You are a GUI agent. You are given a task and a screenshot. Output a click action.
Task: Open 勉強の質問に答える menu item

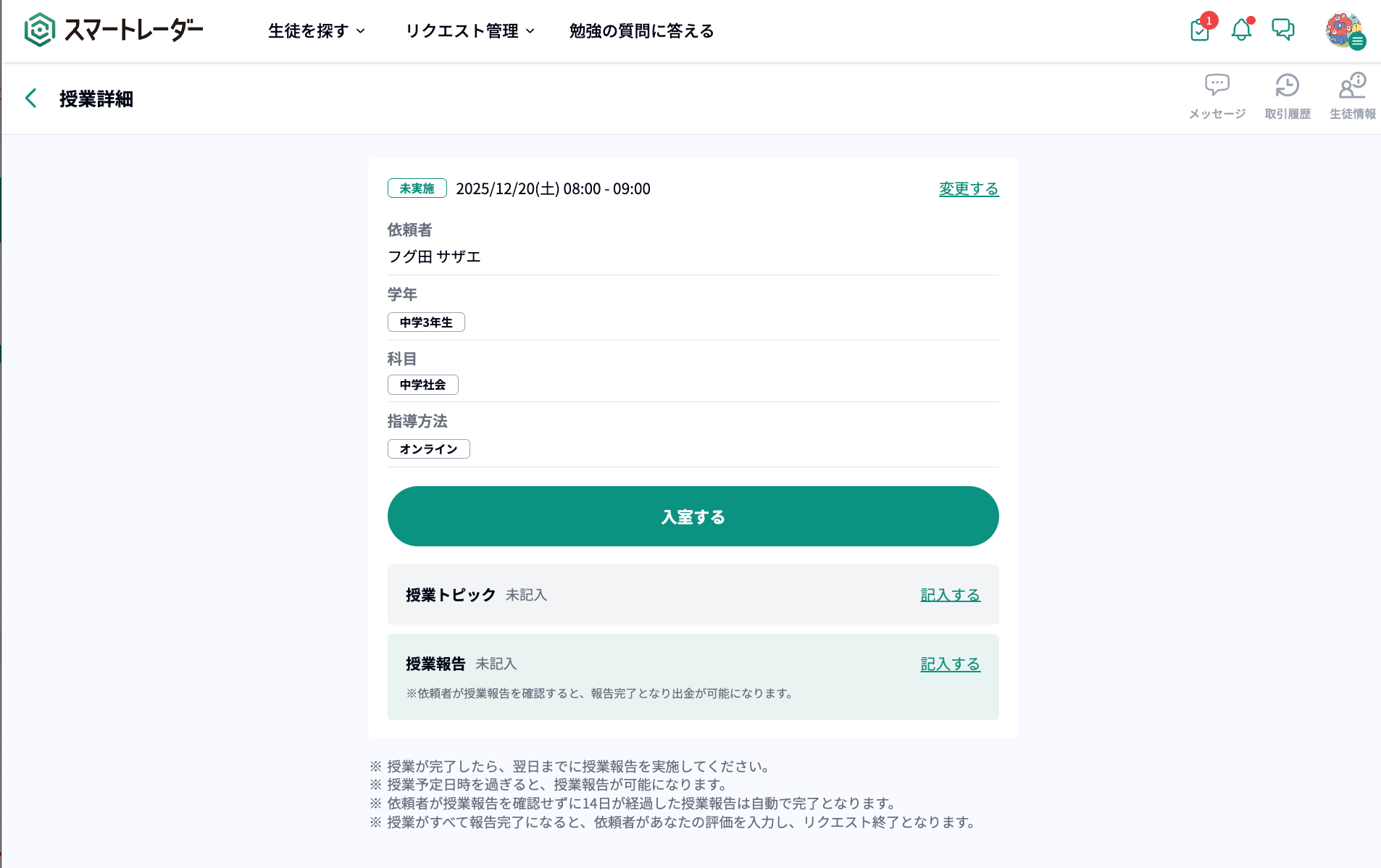[641, 31]
